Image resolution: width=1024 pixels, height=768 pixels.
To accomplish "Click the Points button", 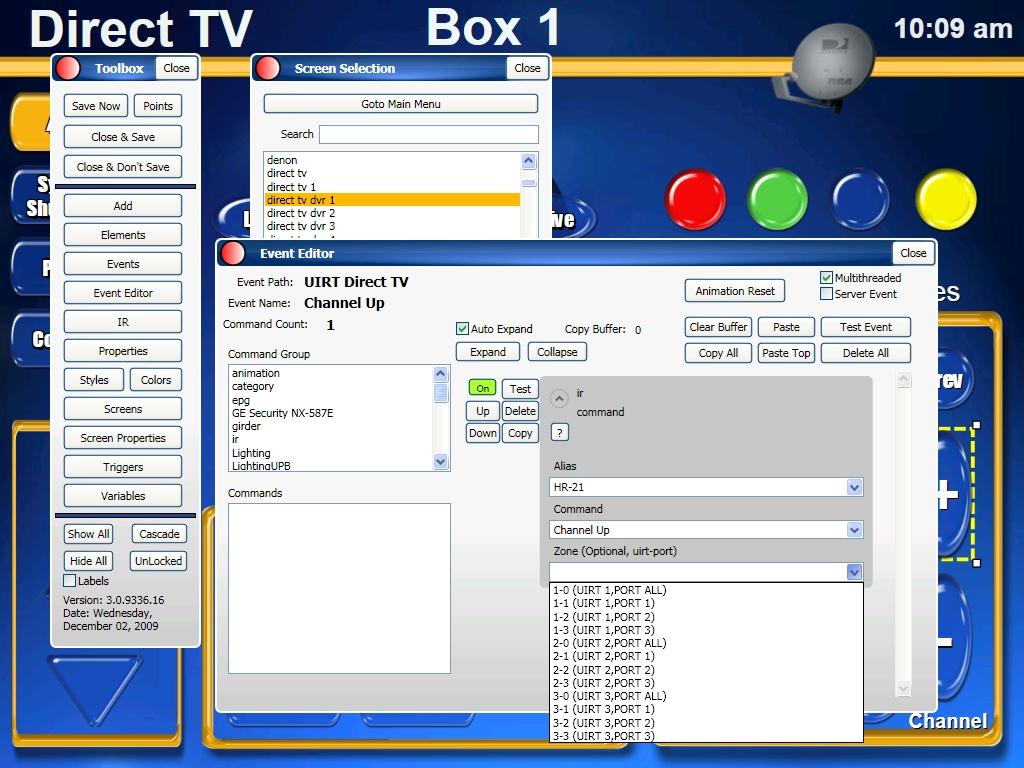I will click(x=157, y=106).
